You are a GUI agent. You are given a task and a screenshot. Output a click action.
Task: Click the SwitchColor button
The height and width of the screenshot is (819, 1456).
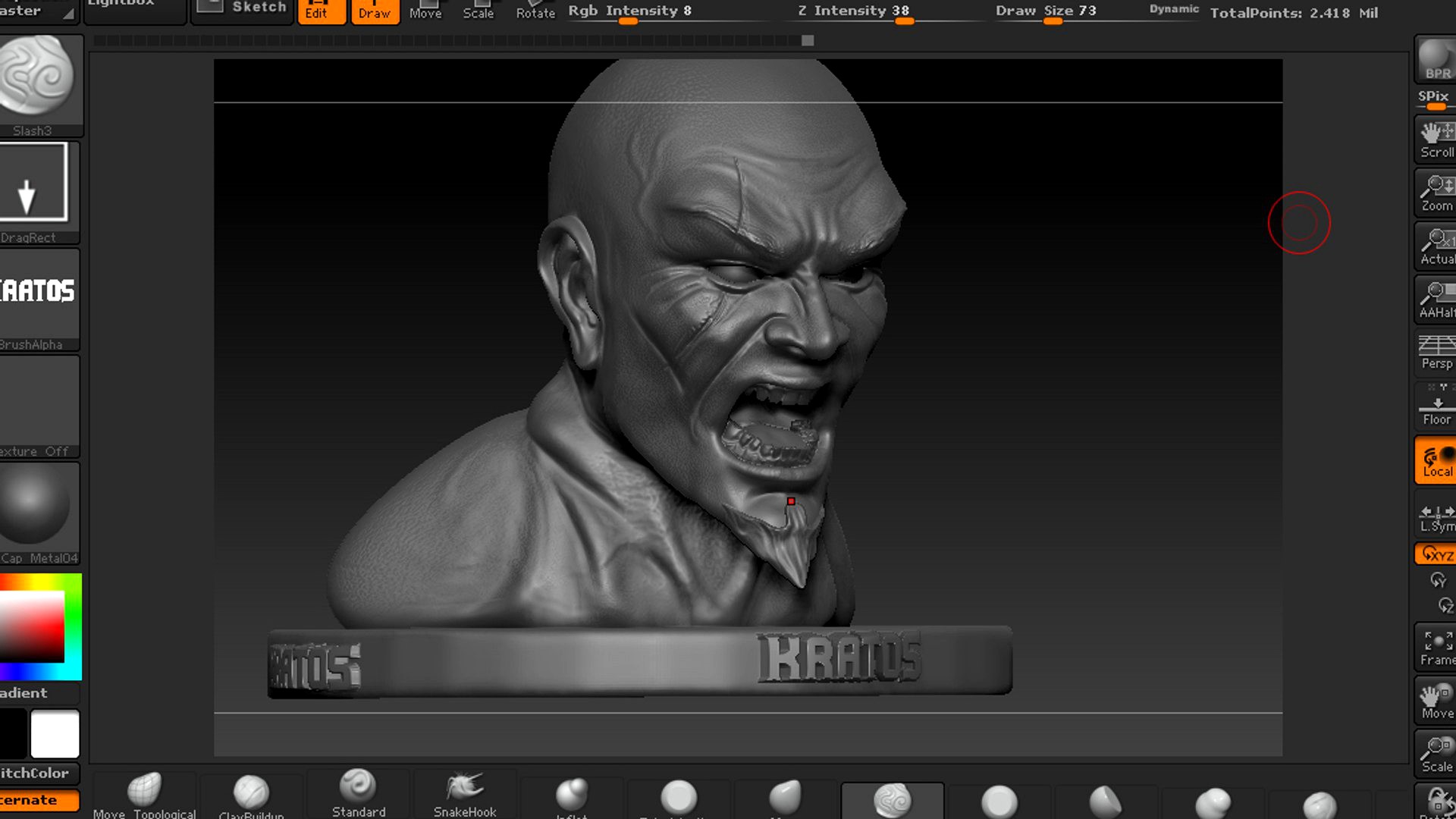[x=38, y=773]
